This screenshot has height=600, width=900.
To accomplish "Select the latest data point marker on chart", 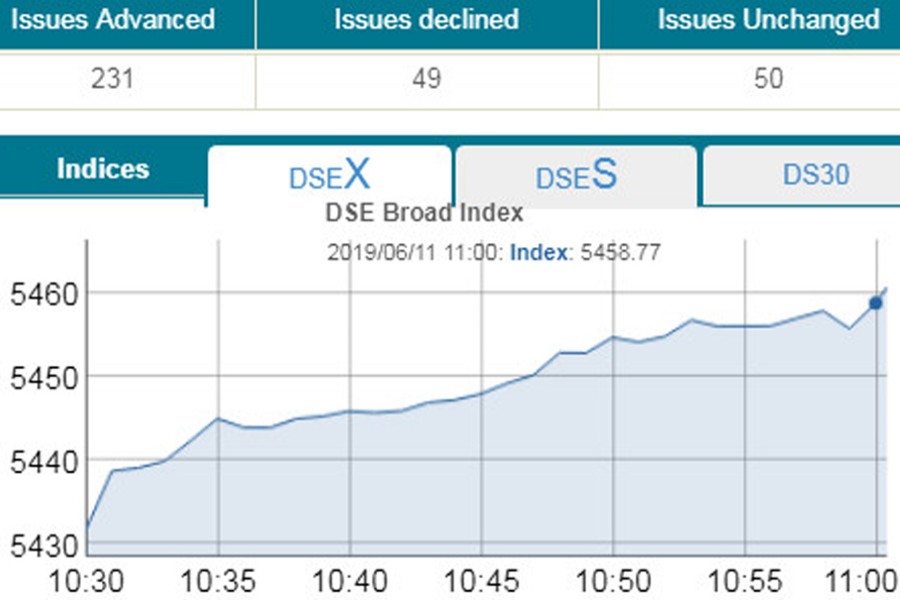I will (875, 300).
